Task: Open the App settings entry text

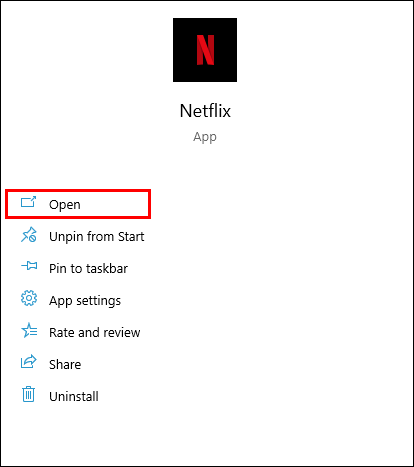Action: [85, 301]
